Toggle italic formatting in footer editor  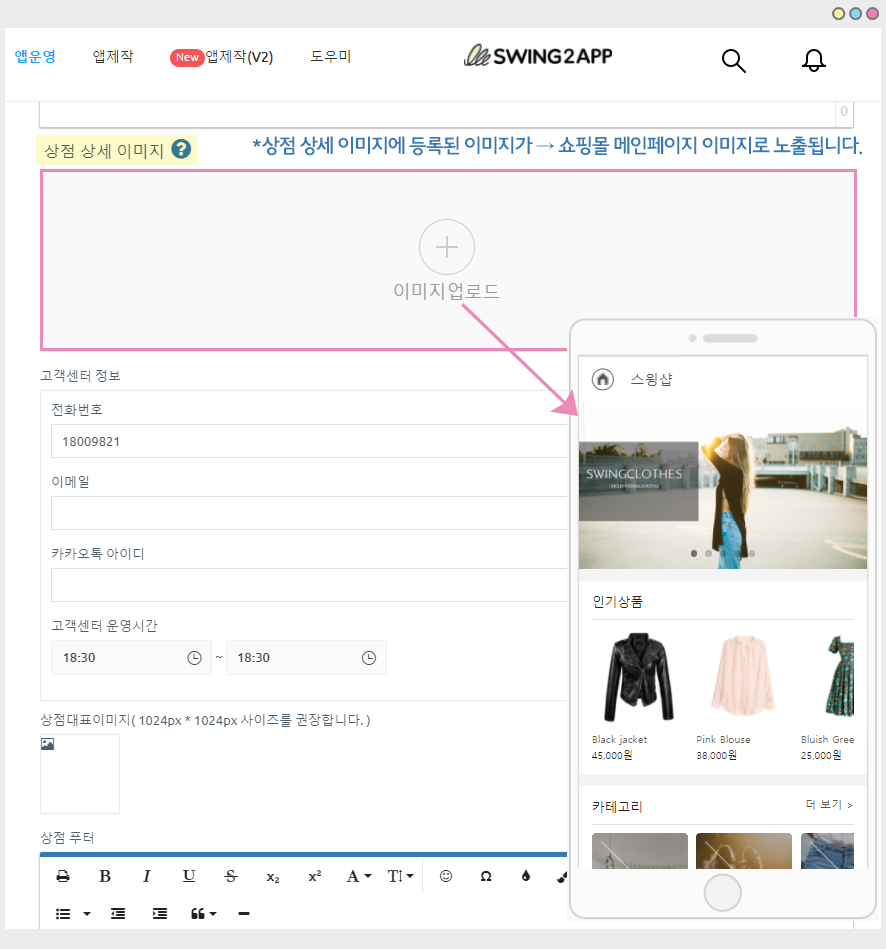point(147,876)
